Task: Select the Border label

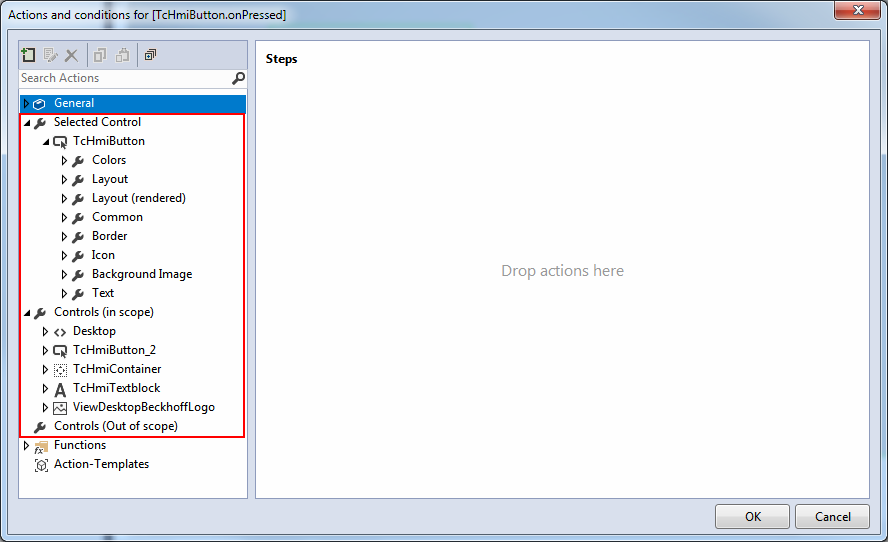Action: point(109,236)
